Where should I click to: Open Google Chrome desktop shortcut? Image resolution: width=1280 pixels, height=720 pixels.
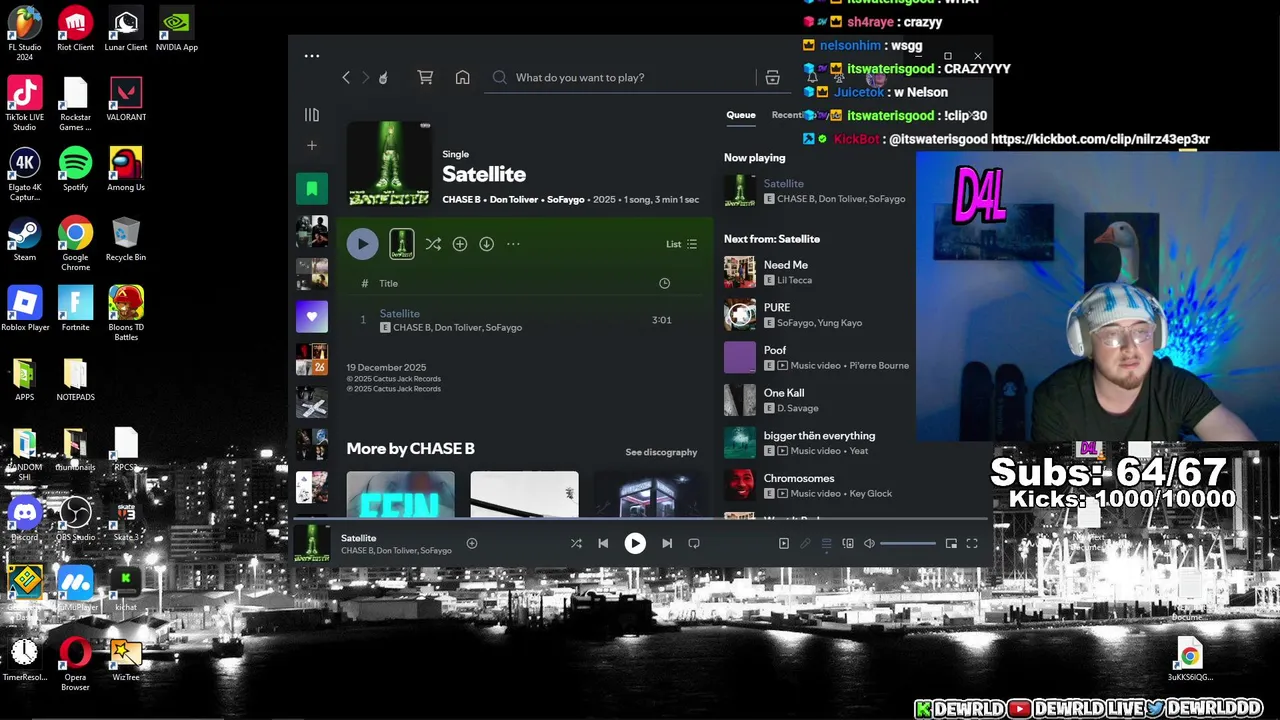click(75, 244)
